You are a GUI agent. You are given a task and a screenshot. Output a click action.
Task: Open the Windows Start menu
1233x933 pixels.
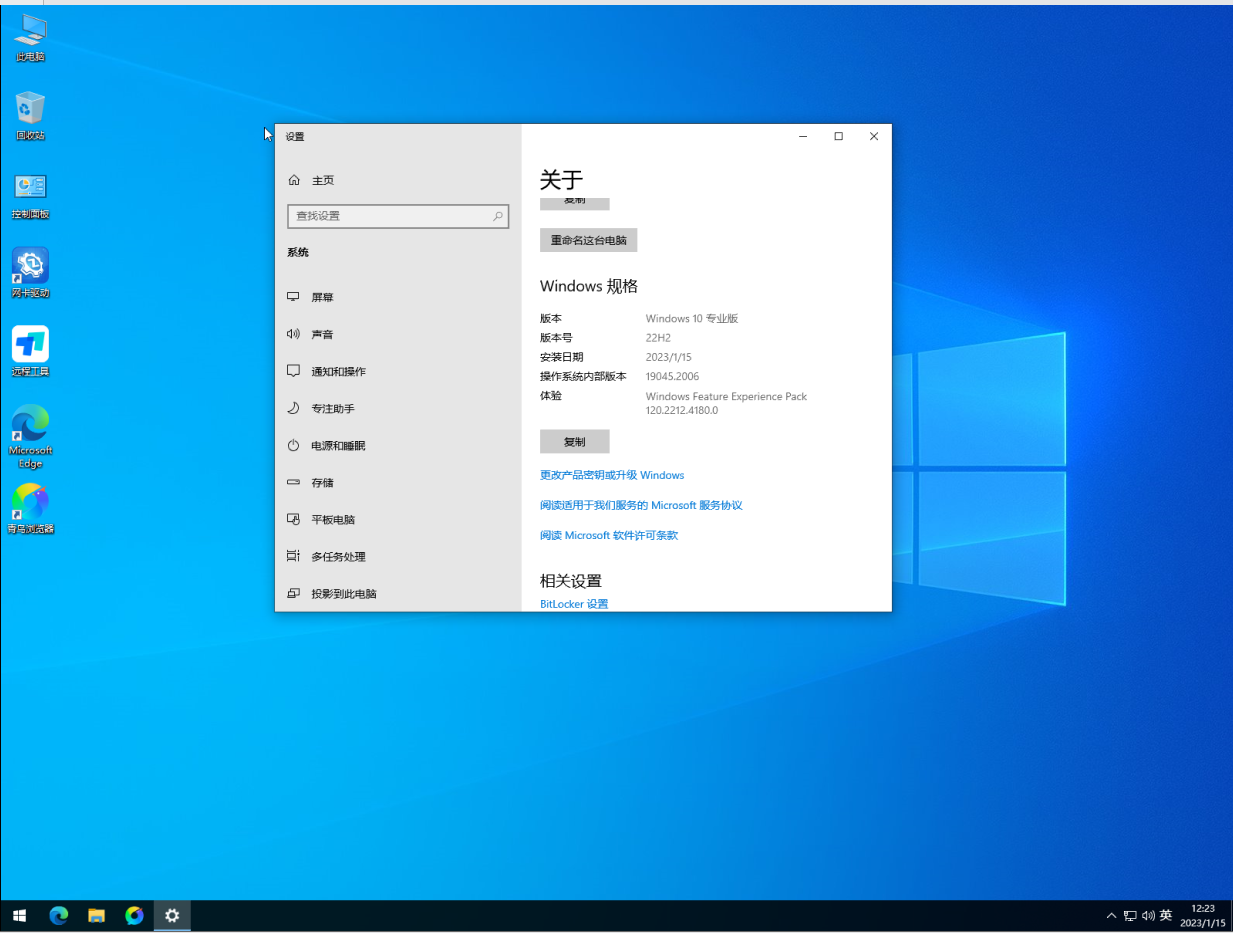tap(19, 915)
